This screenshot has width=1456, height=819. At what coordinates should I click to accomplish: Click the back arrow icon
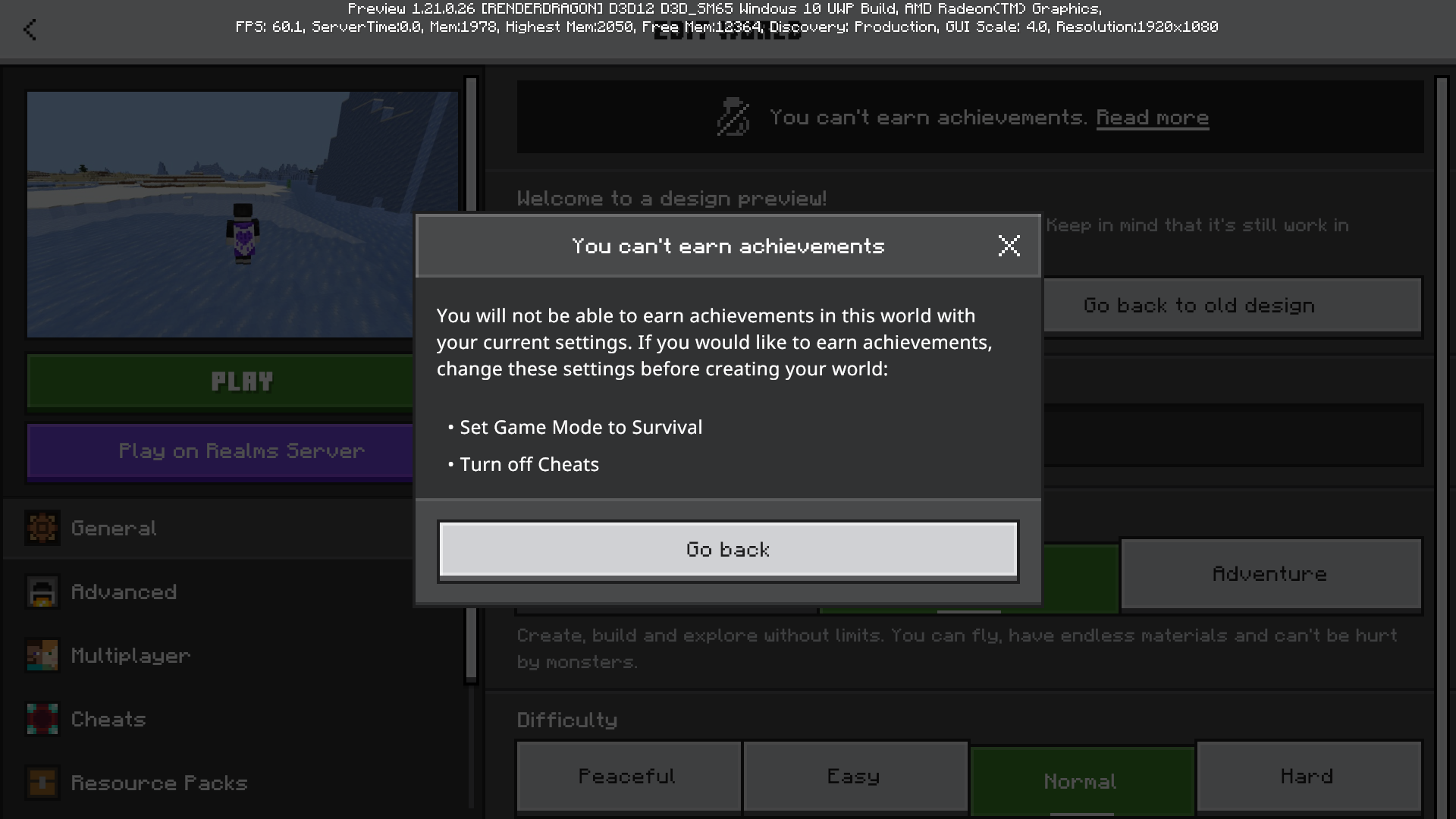(30, 30)
